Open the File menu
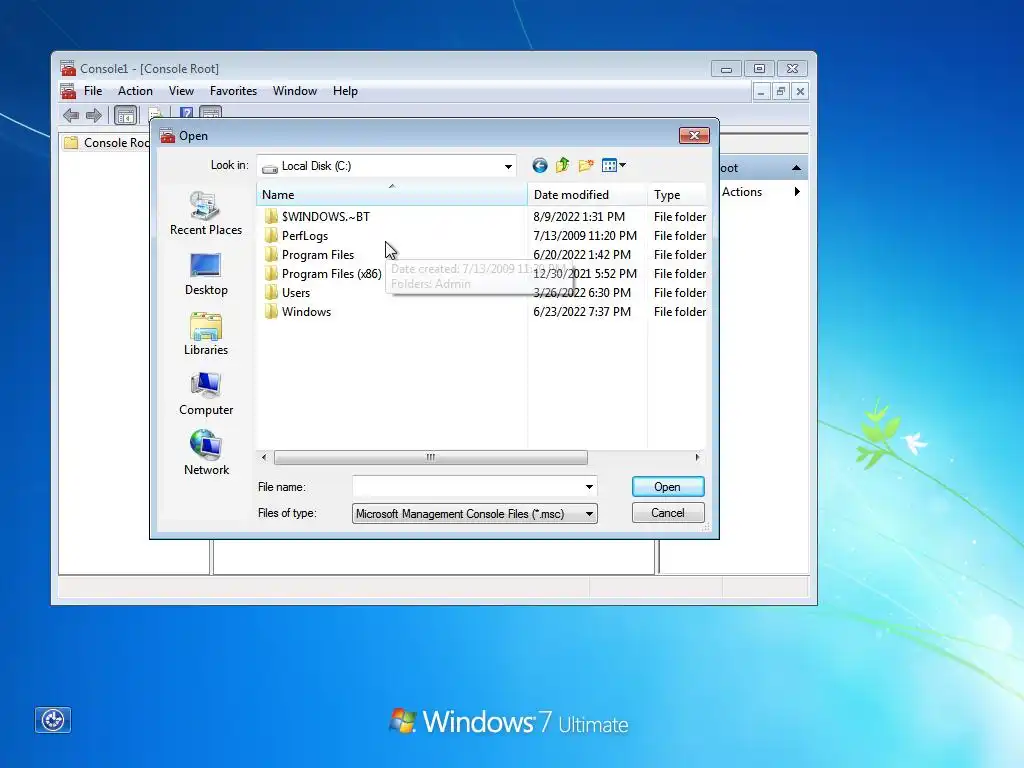Viewport: 1024px width, 768px height. point(93,91)
